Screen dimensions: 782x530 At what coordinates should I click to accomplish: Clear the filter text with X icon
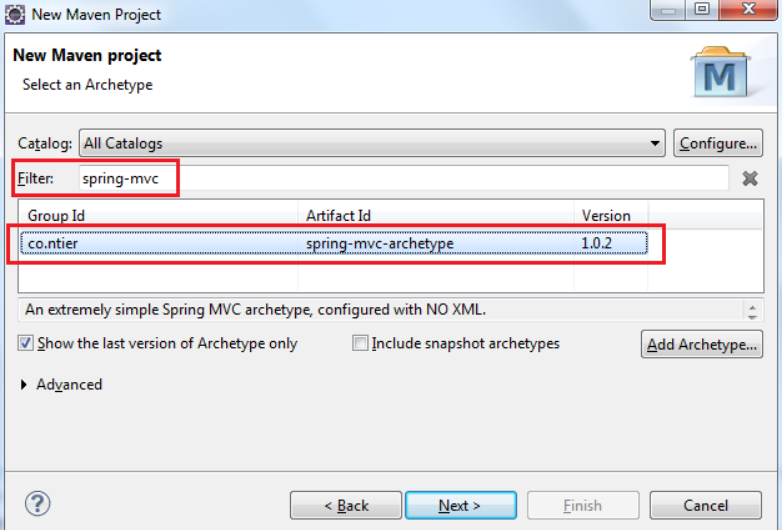coord(750,178)
